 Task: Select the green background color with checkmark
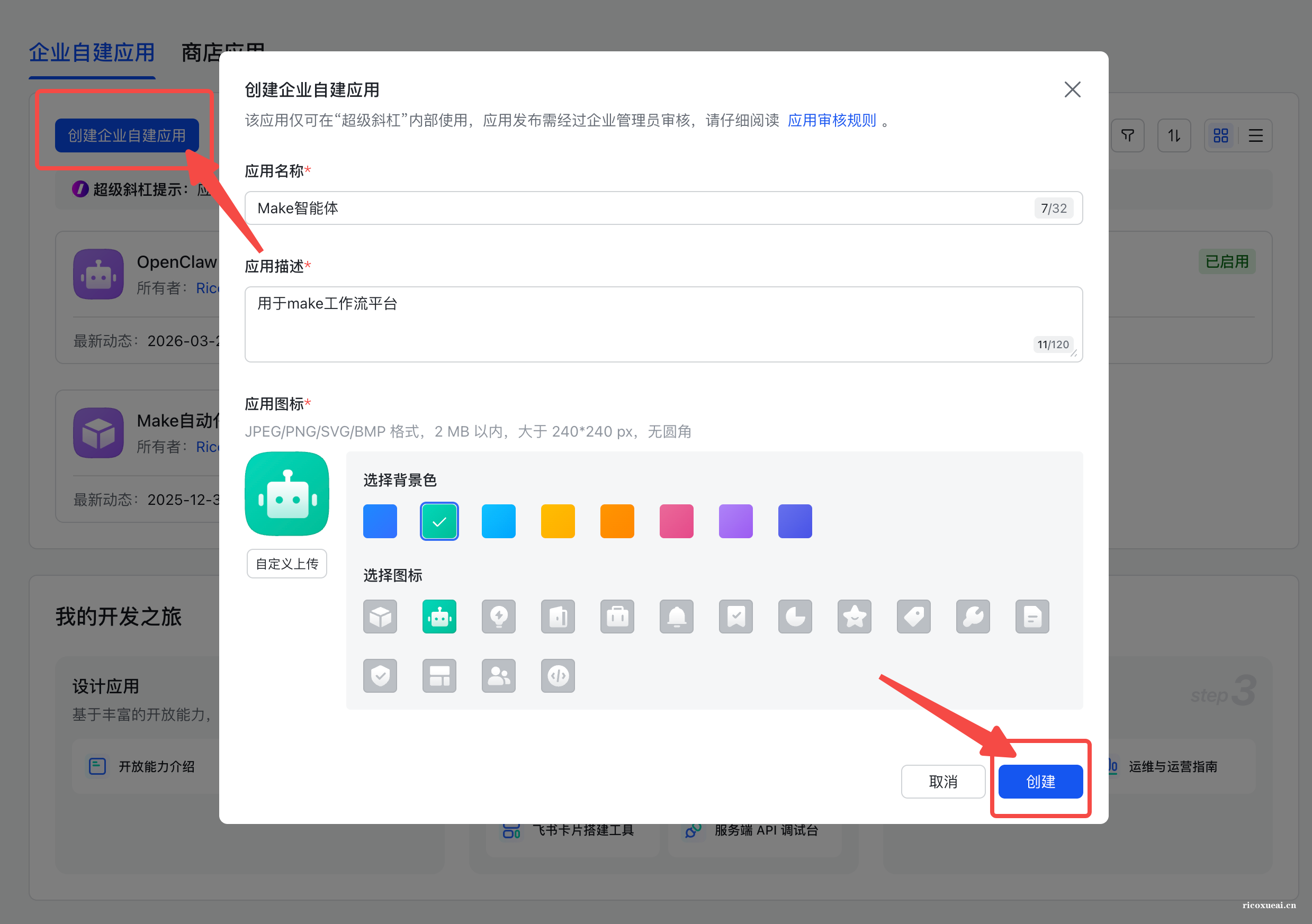point(439,521)
